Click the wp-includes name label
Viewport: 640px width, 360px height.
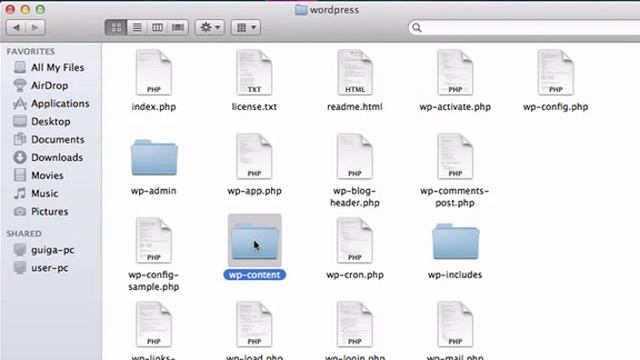click(455, 275)
